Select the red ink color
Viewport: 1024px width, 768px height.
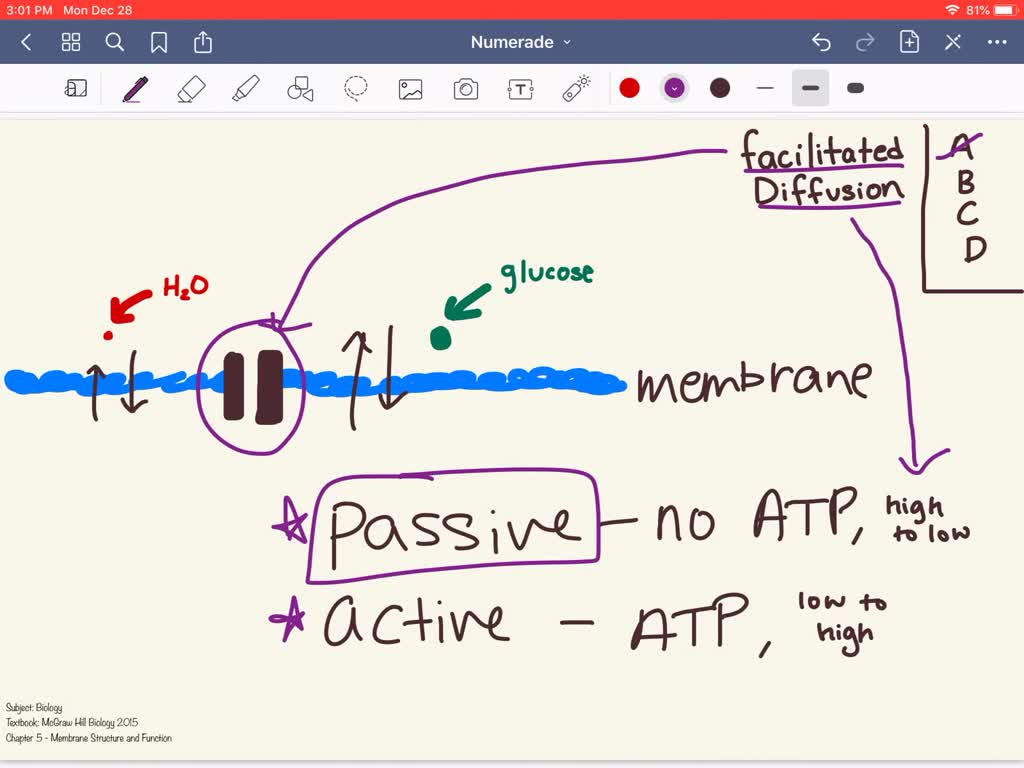(x=630, y=88)
